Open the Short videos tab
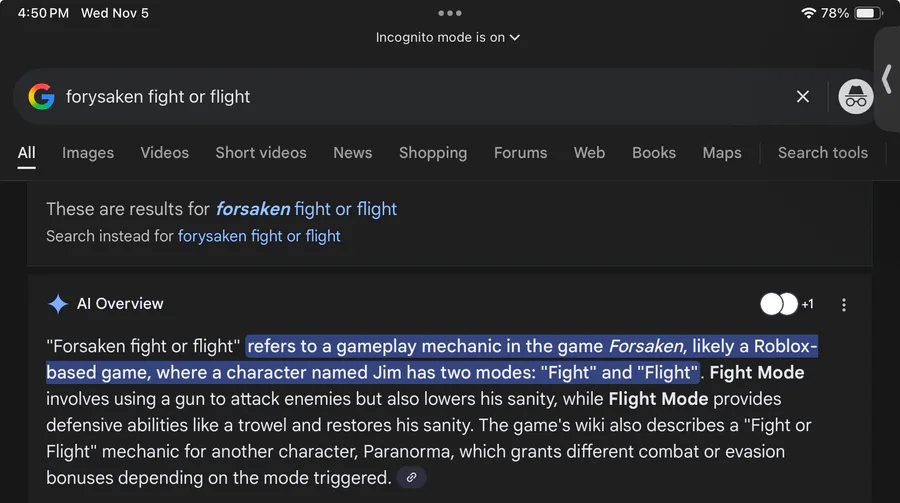Image resolution: width=900 pixels, height=503 pixels. [x=261, y=153]
